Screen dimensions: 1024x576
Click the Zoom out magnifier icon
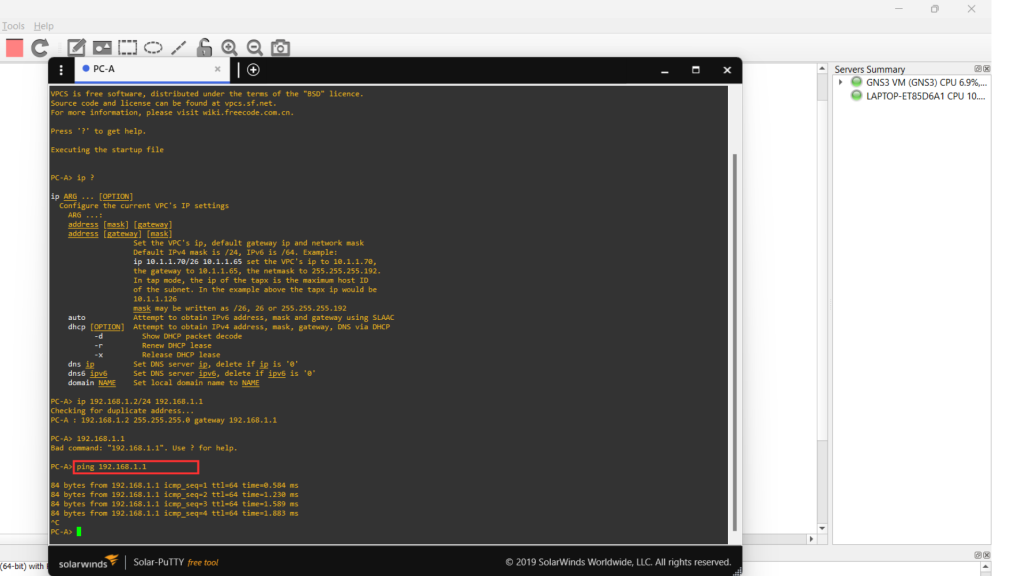coord(254,47)
